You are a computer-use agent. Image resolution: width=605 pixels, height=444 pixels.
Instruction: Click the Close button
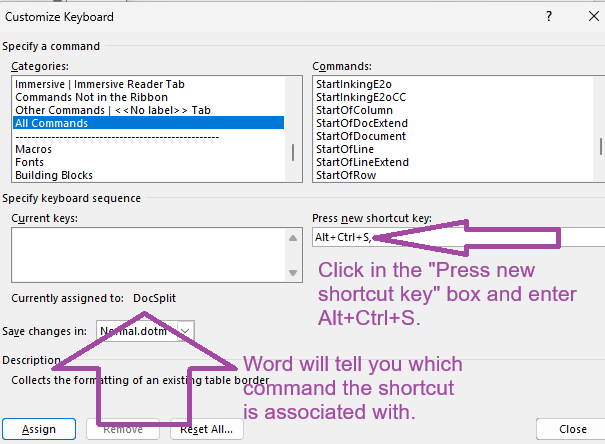tap(573, 429)
